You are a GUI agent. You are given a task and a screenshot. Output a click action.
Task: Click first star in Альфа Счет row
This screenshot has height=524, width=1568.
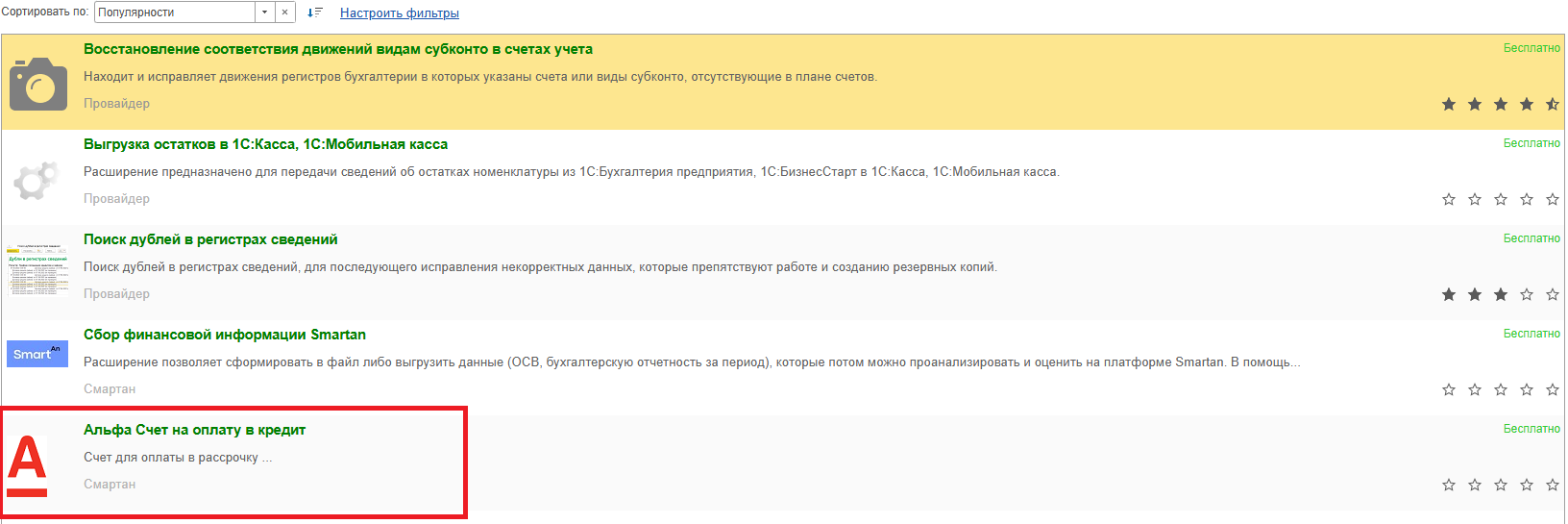1449,485
